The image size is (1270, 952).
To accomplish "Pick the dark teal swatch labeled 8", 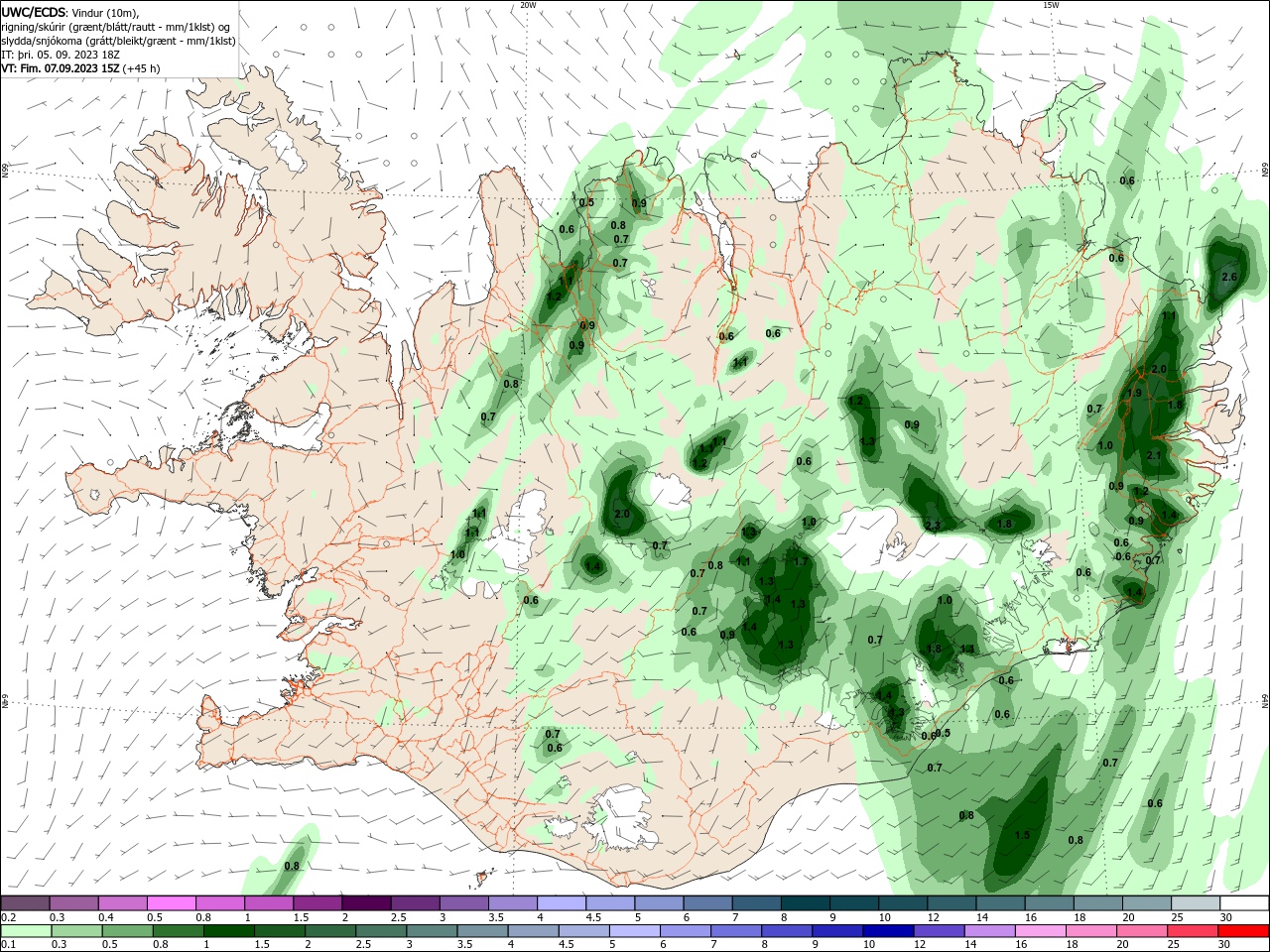I will pyautogui.click(x=805, y=902).
